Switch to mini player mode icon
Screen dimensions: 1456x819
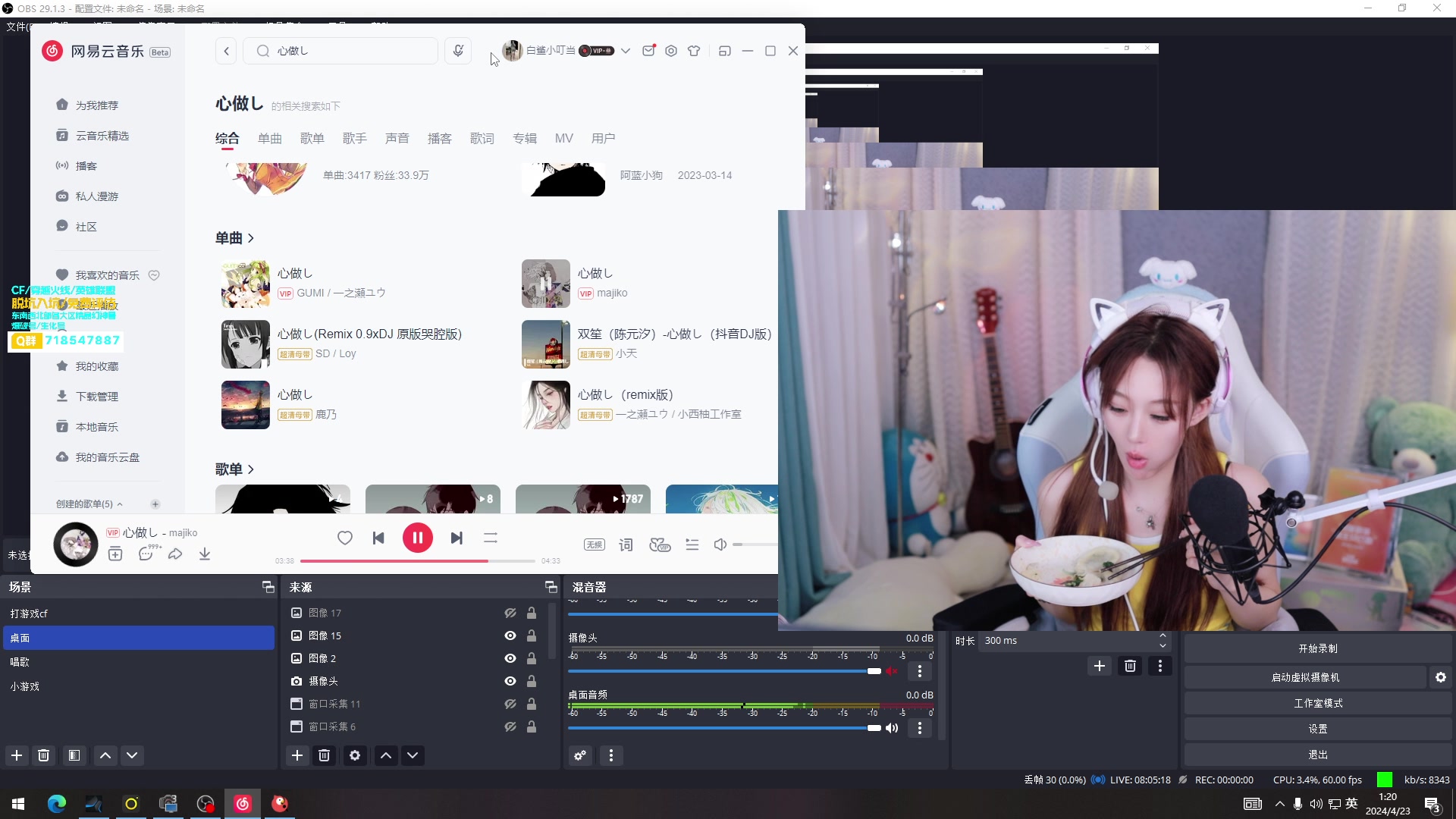click(x=725, y=51)
